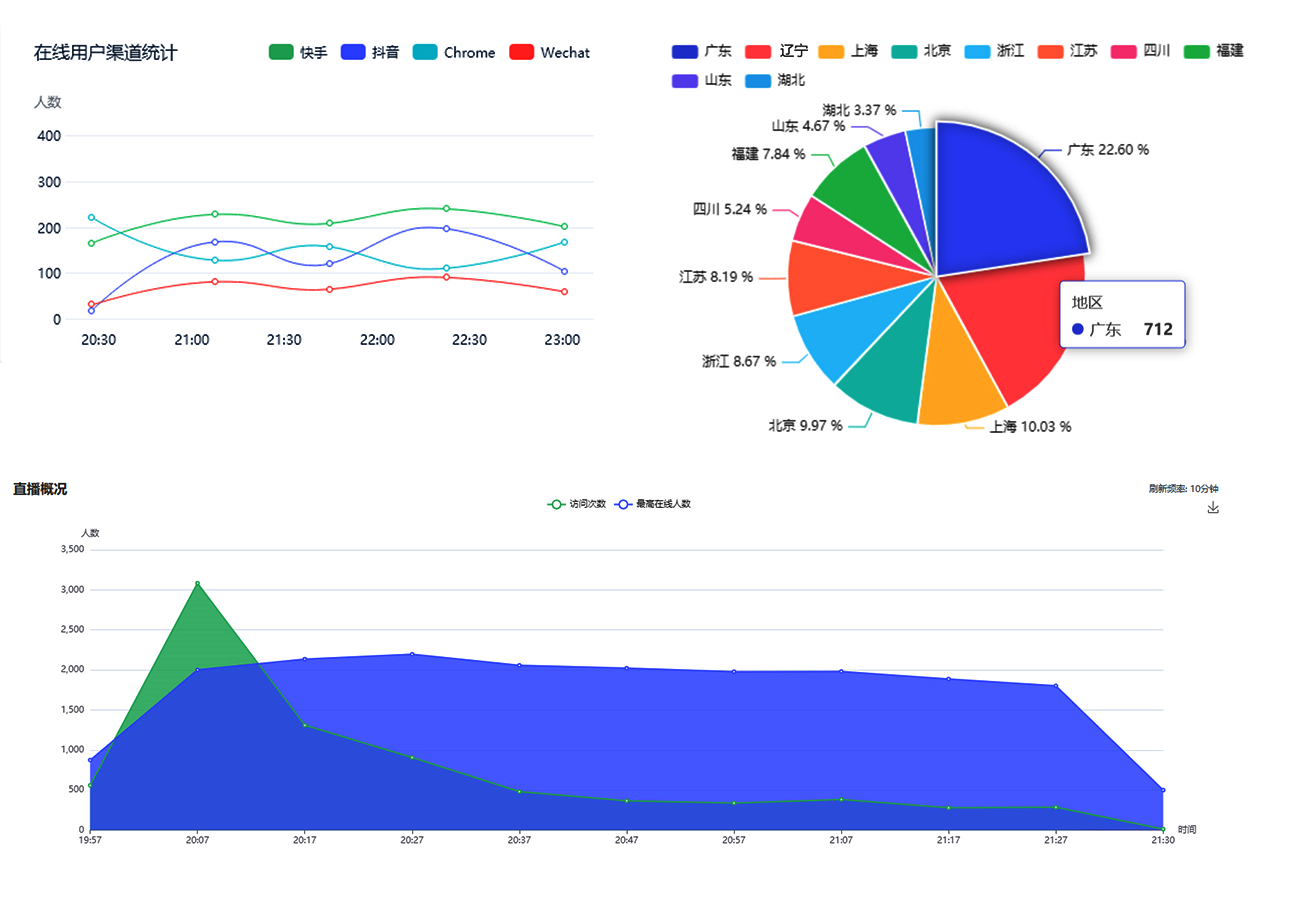Toggle the 抖音 legend series
The height and width of the screenshot is (908, 1310).
coord(370,52)
